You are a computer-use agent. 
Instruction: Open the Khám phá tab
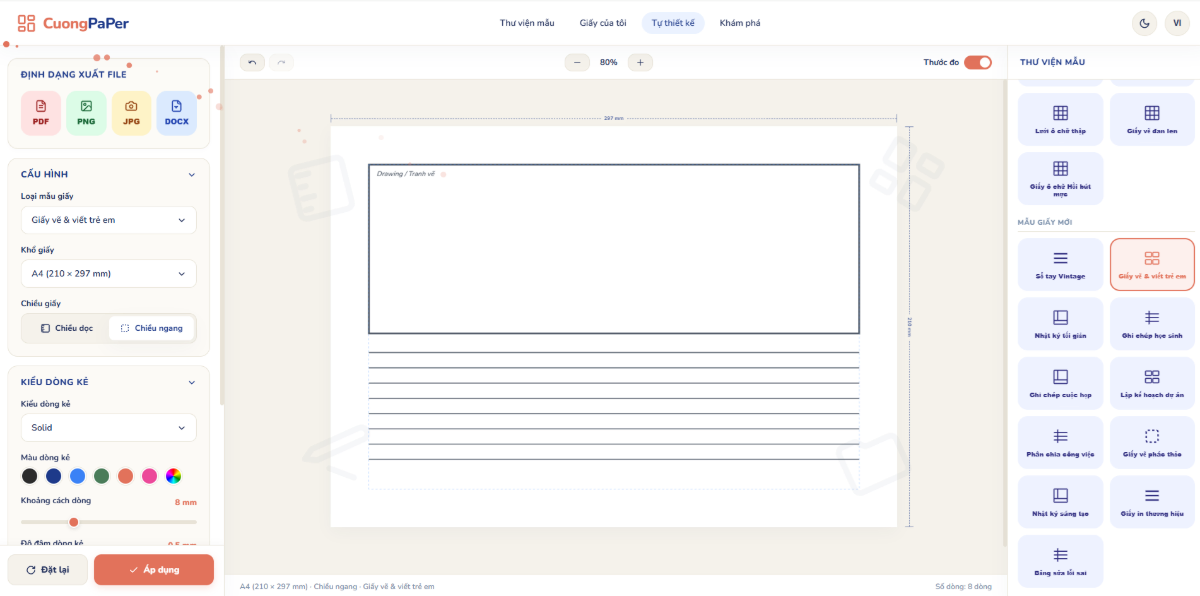point(740,23)
